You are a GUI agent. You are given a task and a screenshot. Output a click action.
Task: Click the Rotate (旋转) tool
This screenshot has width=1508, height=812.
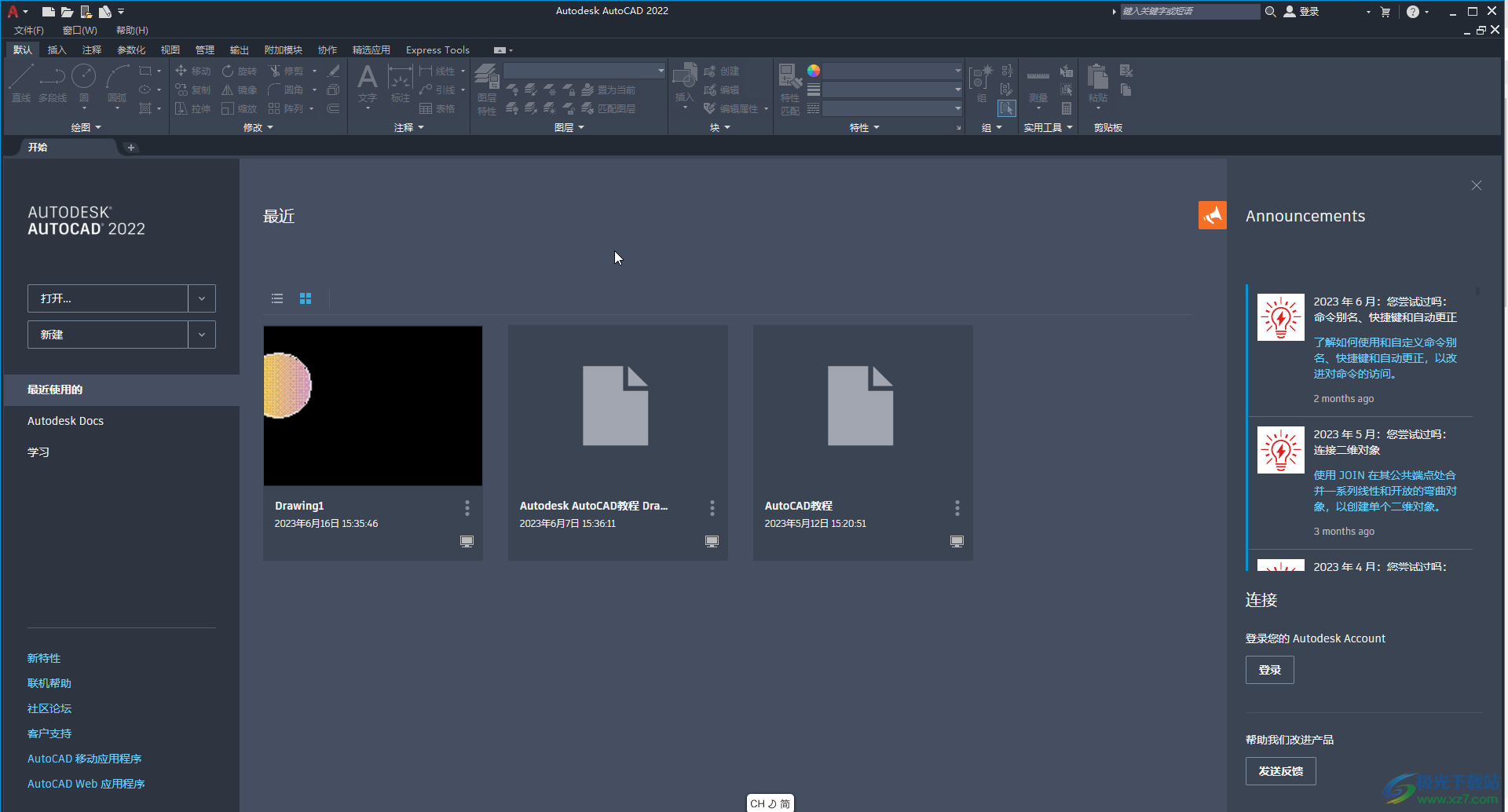tap(240, 71)
